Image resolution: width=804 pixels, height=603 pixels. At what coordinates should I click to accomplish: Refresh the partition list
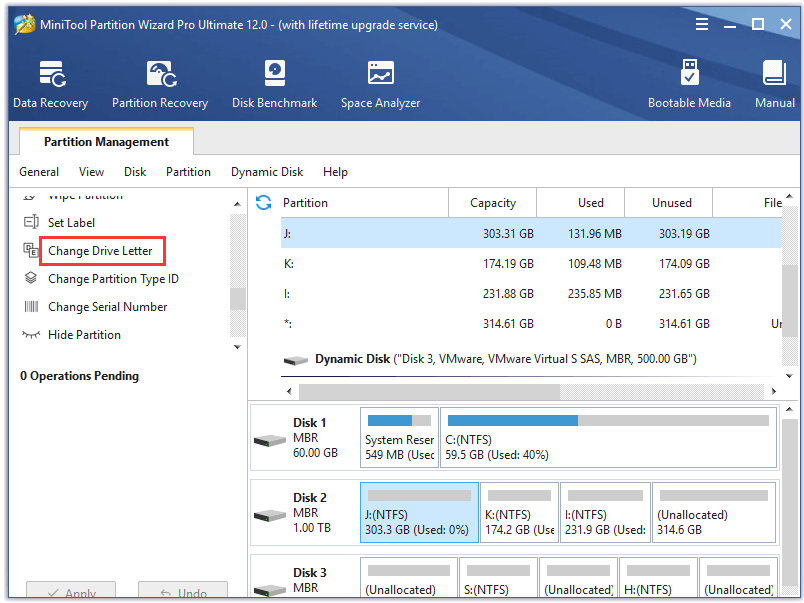[264, 203]
